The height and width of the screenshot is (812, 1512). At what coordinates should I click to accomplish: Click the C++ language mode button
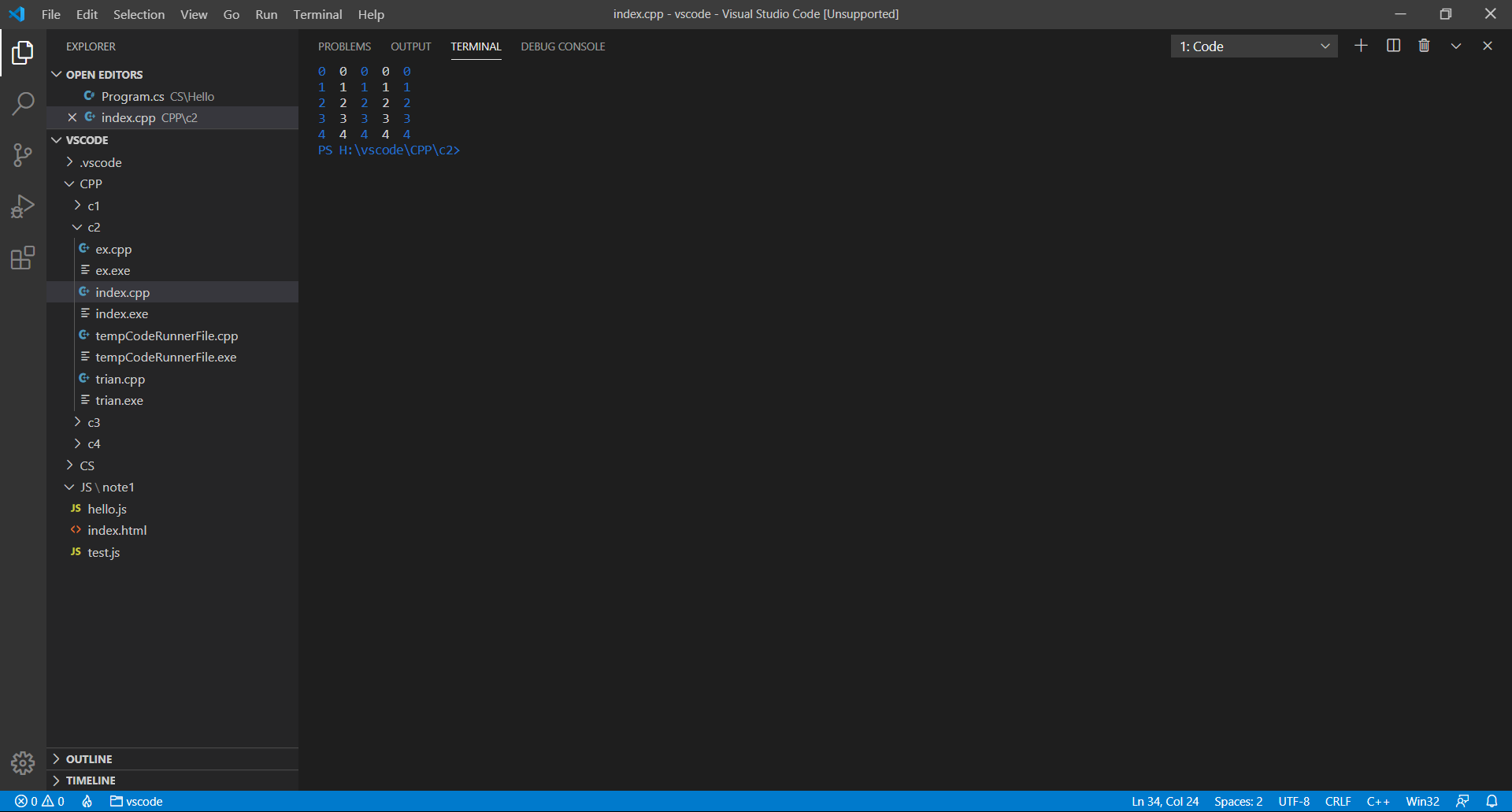pyautogui.click(x=1377, y=801)
